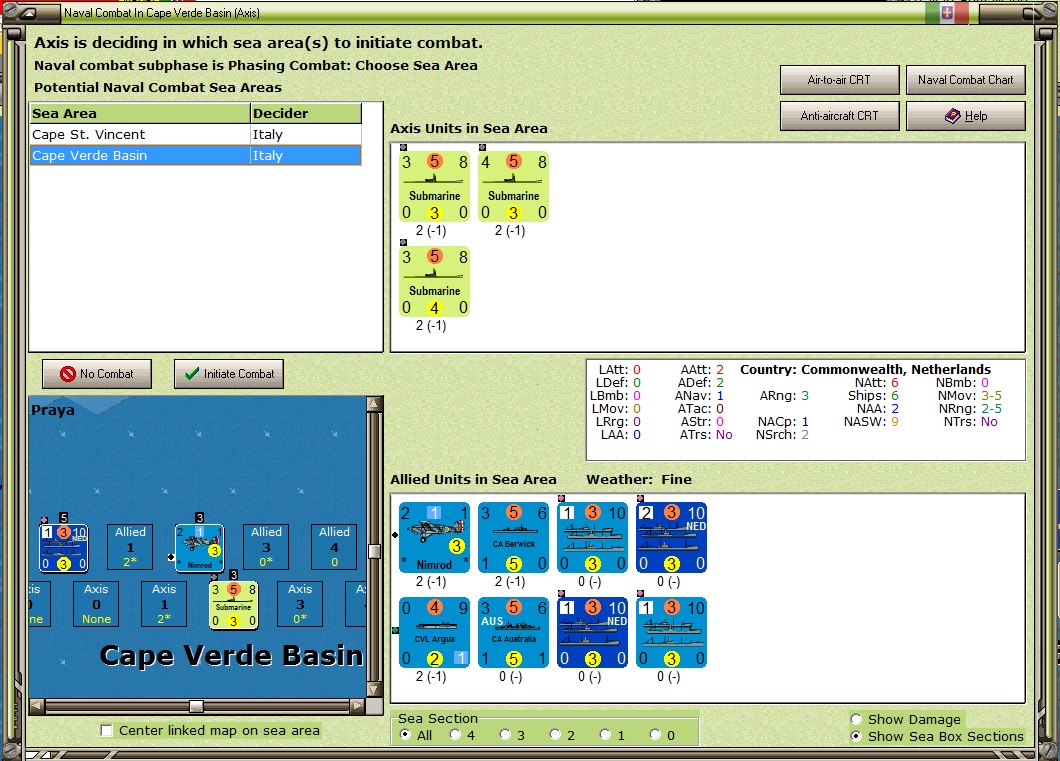Select Sea Section 0 radio button
The width and height of the screenshot is (1060, 761).
click(655, 735)
